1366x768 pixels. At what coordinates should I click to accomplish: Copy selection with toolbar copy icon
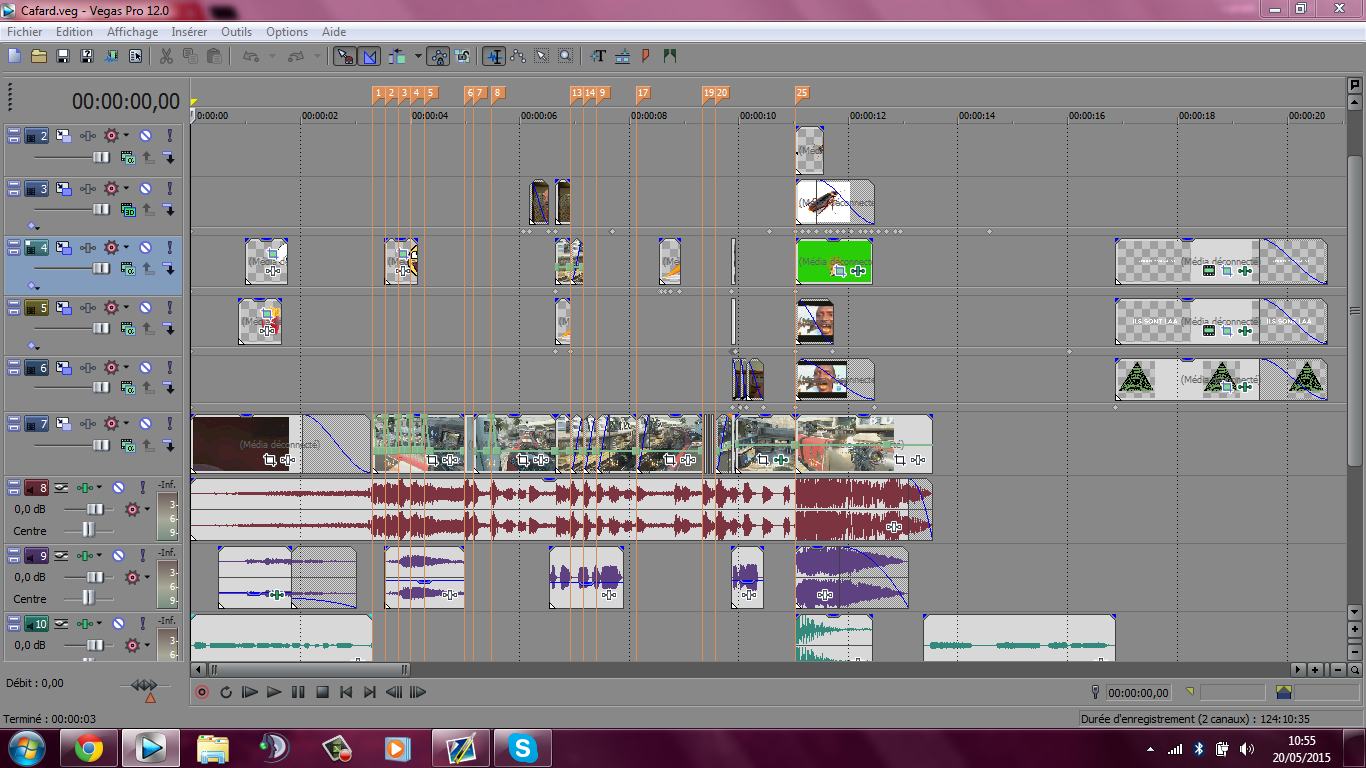click(x=190, y=56)
